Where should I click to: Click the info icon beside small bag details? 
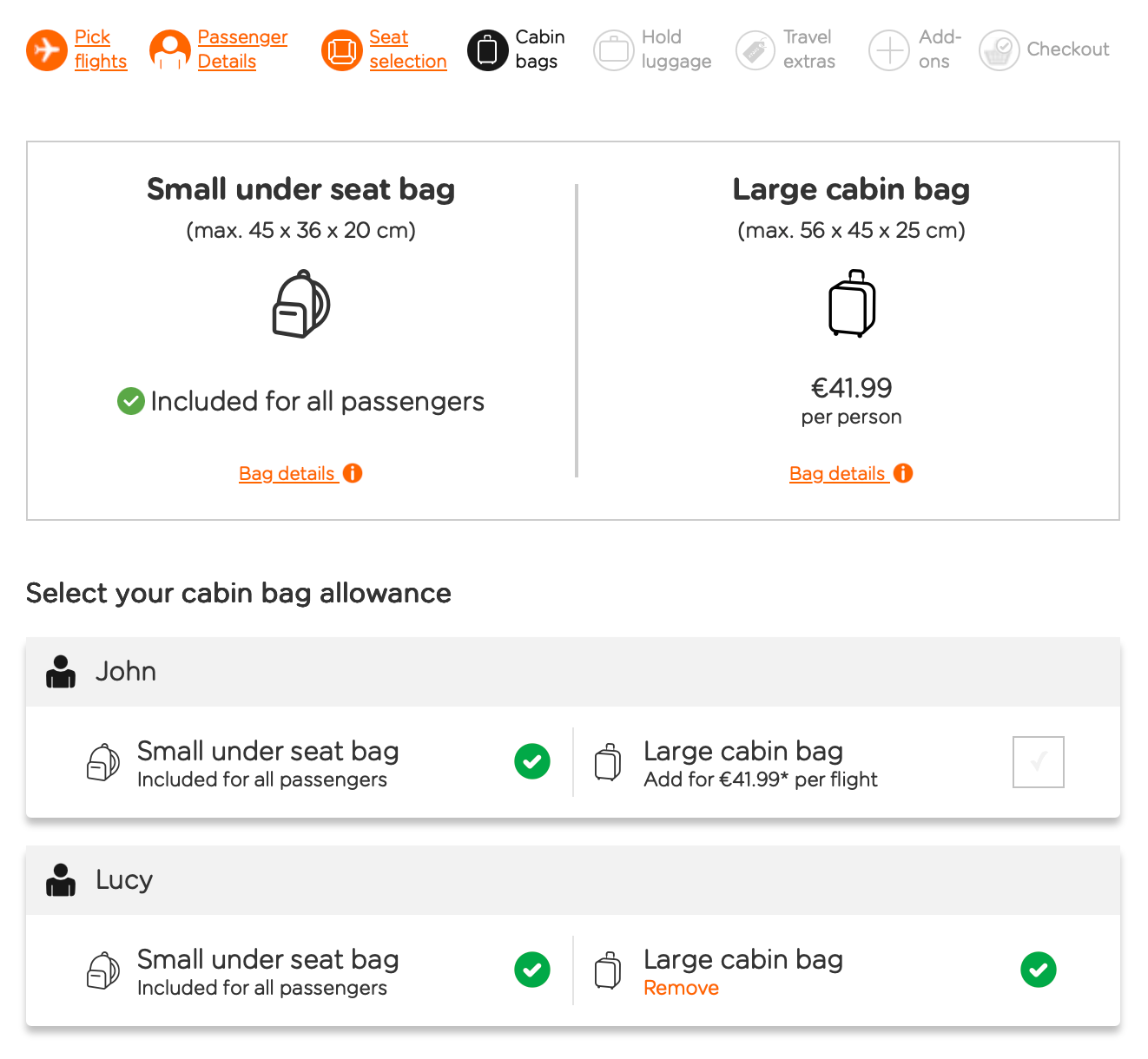pyautogui.click(x=351, y=473)
